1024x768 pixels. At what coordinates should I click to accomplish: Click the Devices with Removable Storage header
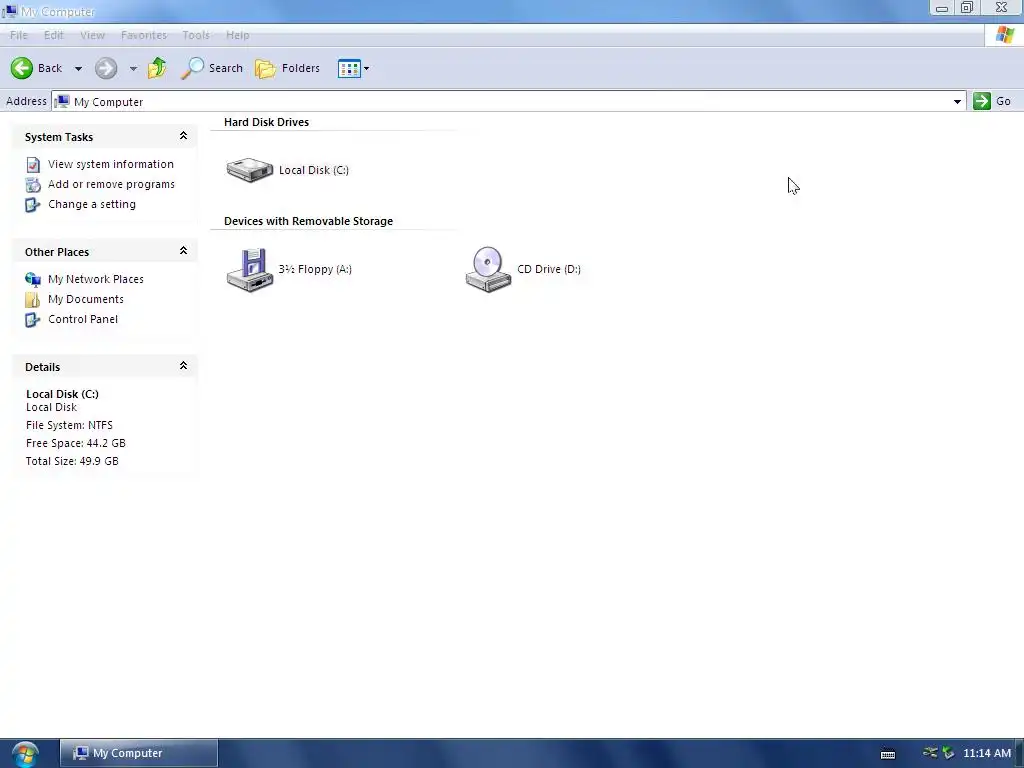point(308,221)
